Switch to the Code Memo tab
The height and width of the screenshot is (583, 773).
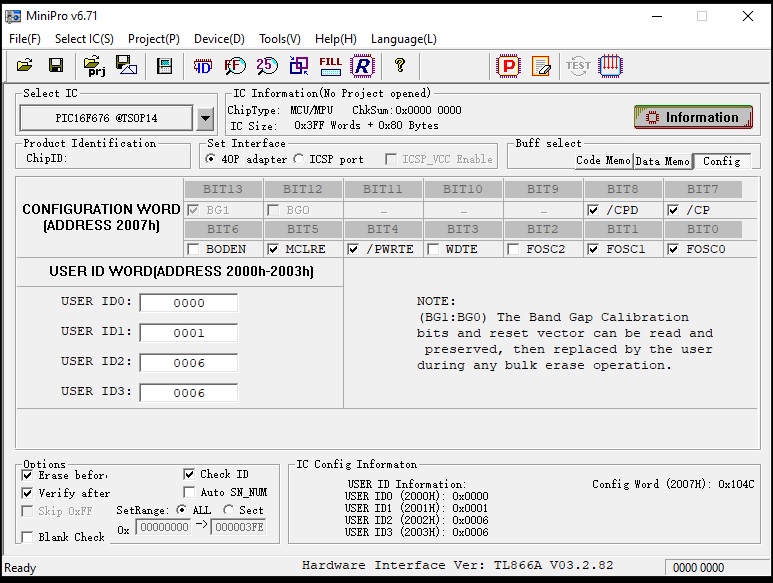tap(602, 160)
